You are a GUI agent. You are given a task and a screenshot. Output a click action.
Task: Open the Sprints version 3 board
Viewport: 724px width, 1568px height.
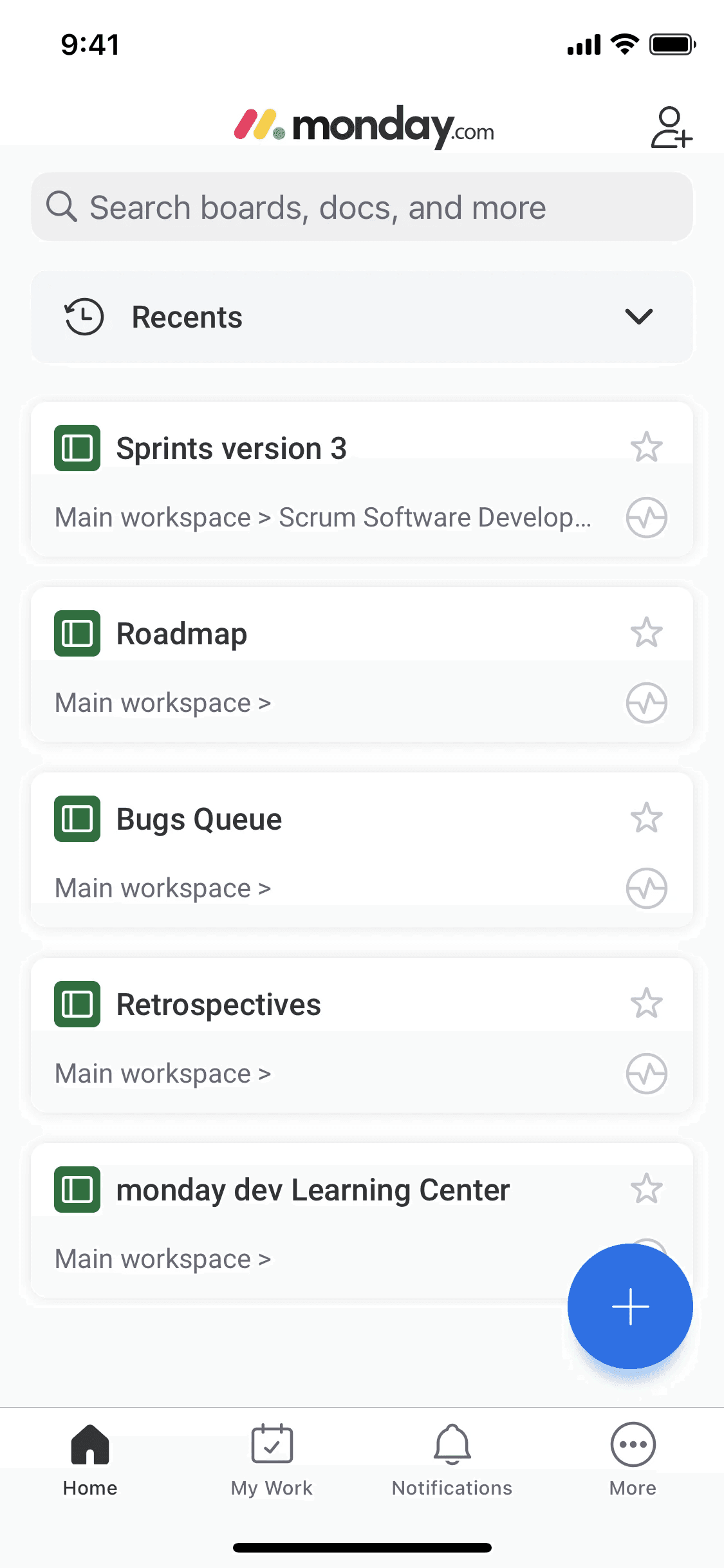coord(362,479)
